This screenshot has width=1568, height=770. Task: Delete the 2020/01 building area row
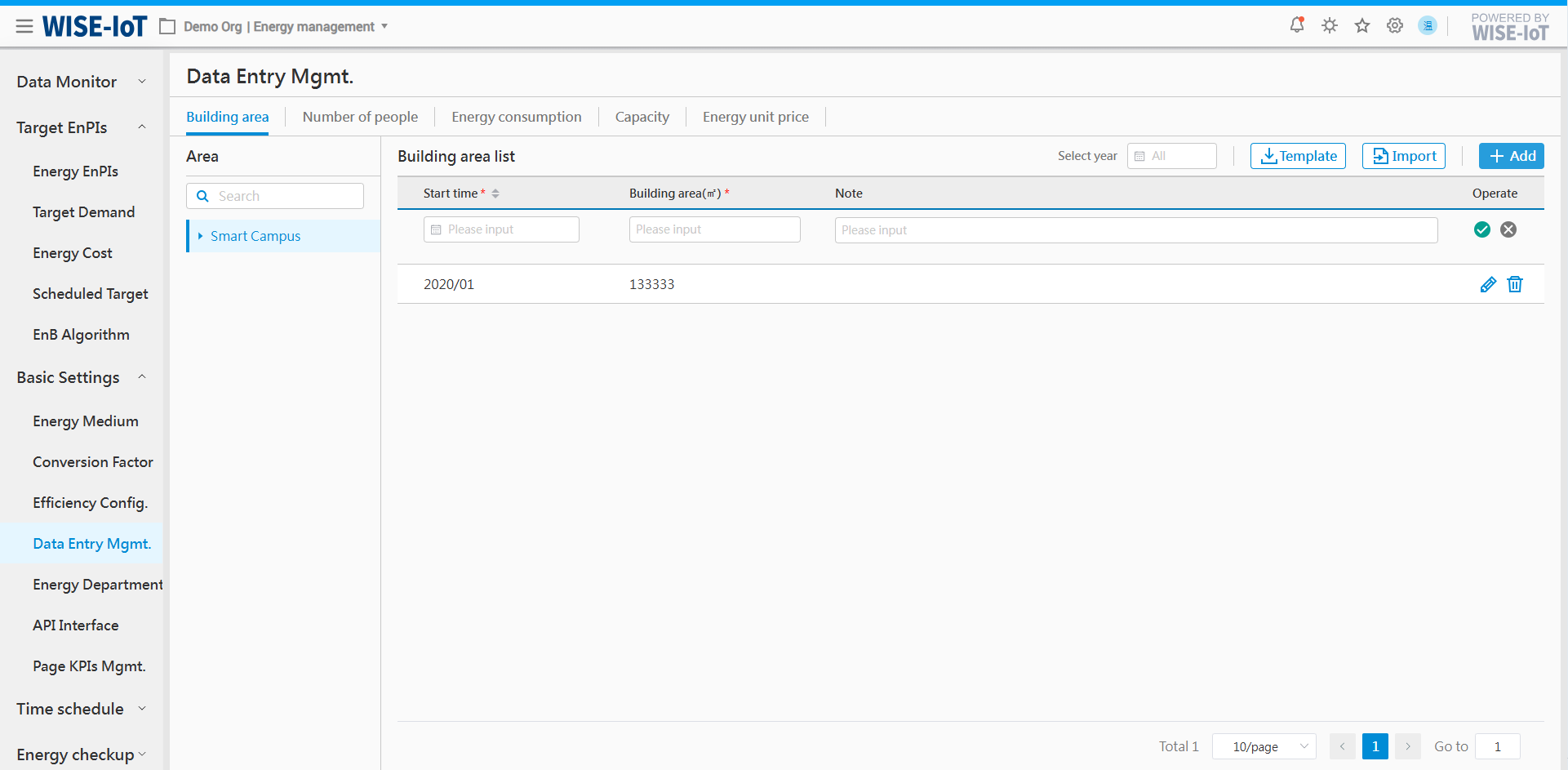click(x=1515, y=284)
